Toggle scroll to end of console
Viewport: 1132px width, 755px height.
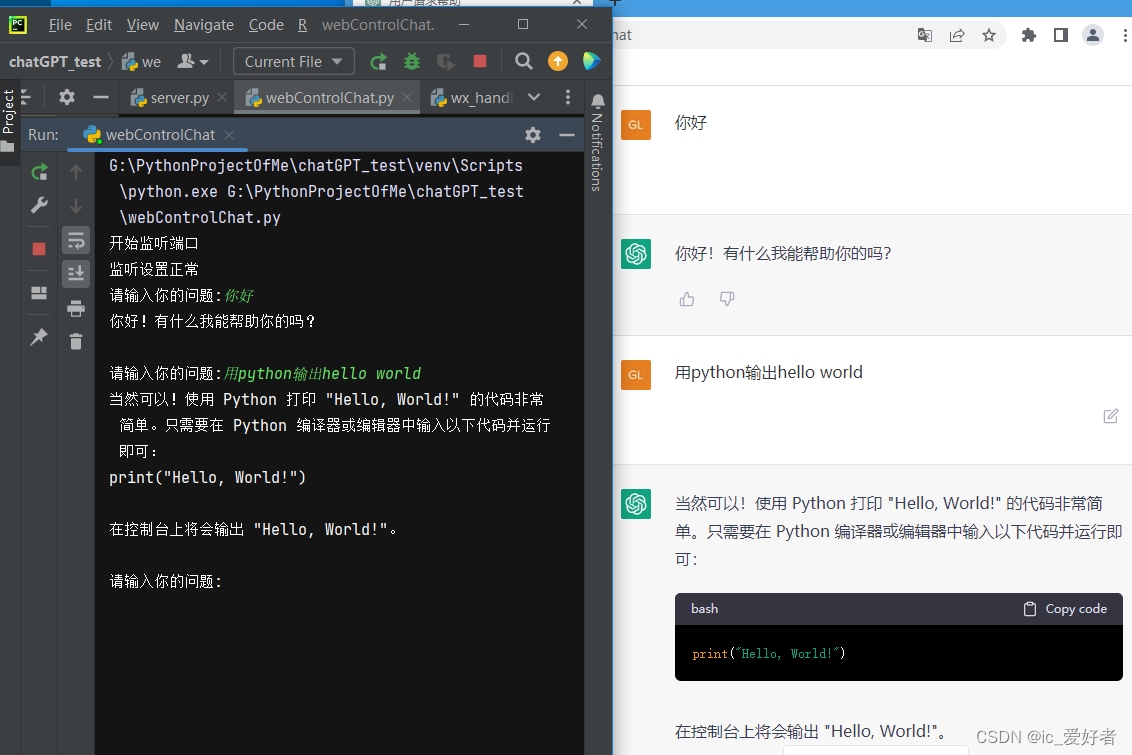76,274
